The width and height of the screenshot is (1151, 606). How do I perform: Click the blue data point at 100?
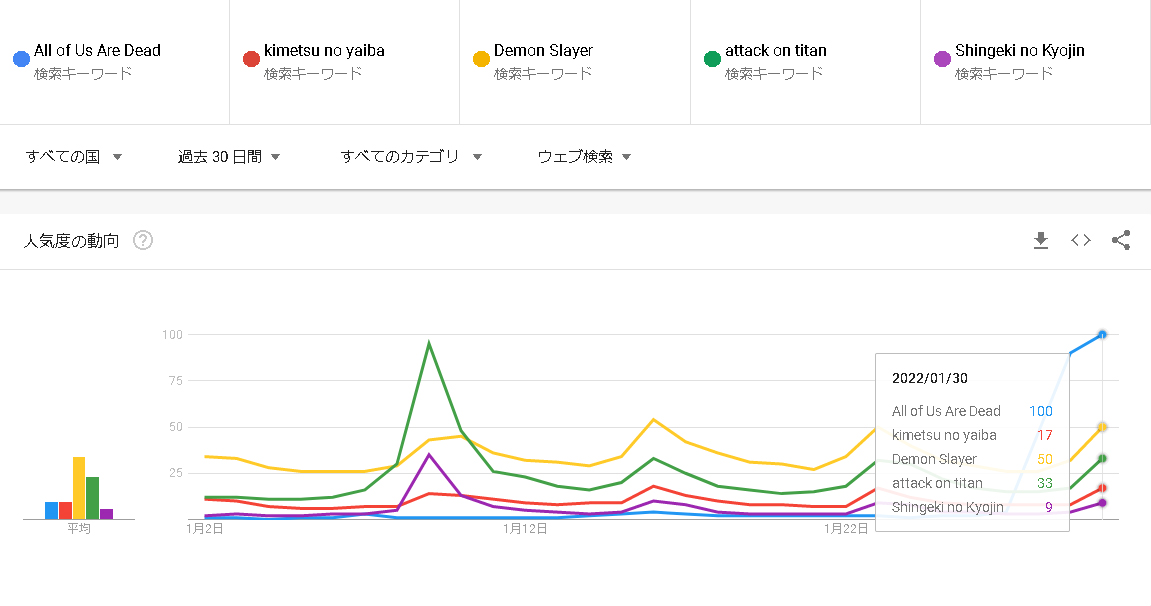coord(1102,334)
